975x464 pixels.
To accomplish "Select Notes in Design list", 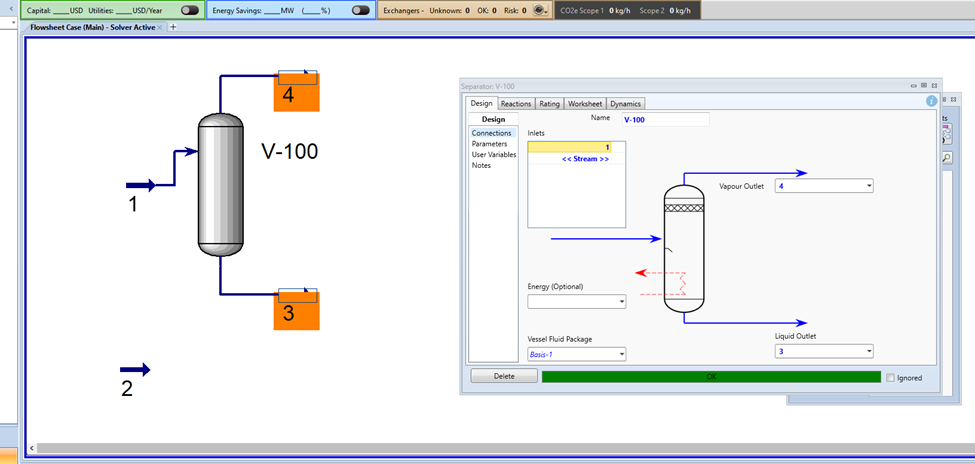I will pyautogui.click(x=481, y=165).
